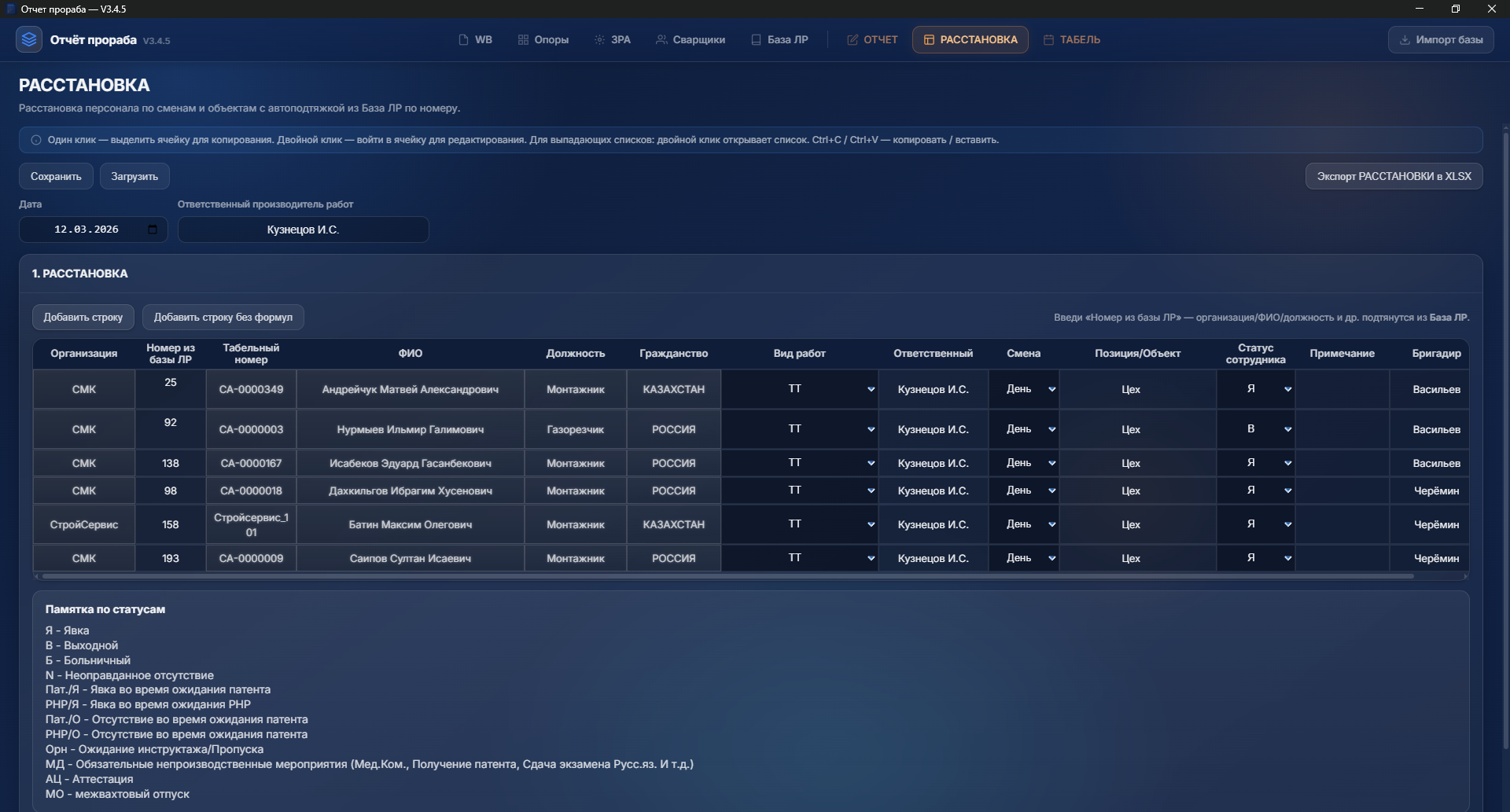The width and height of the screenshot is (1510, 812).
Task: Open the Сварщики tab
Action: pos(690,39)
